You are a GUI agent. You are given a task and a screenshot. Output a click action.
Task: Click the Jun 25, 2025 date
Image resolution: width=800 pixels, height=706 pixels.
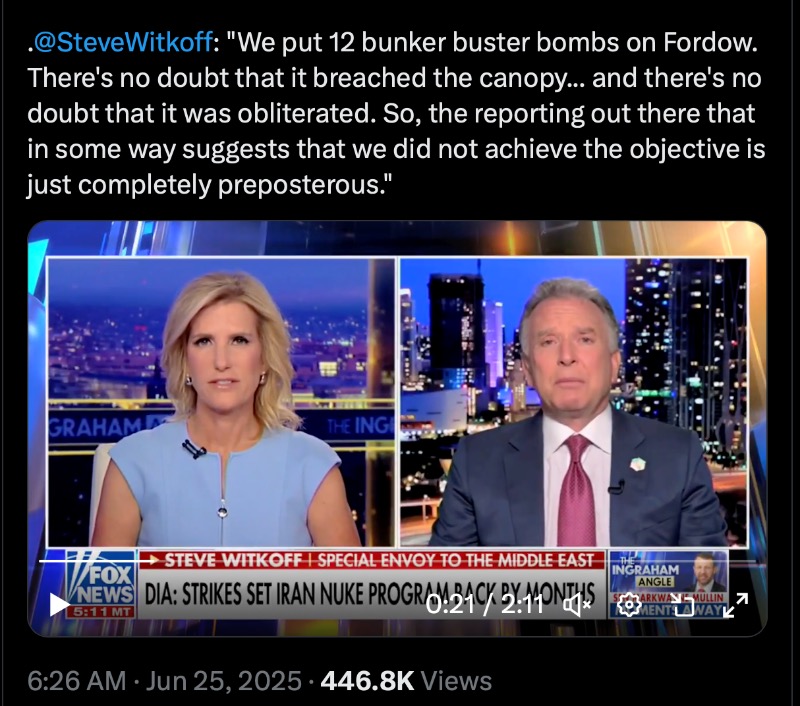click(x=223, y=681)
